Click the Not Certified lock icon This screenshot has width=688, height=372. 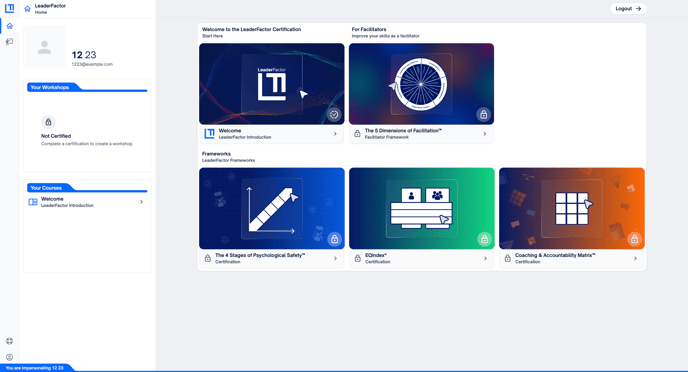[48, 122]
